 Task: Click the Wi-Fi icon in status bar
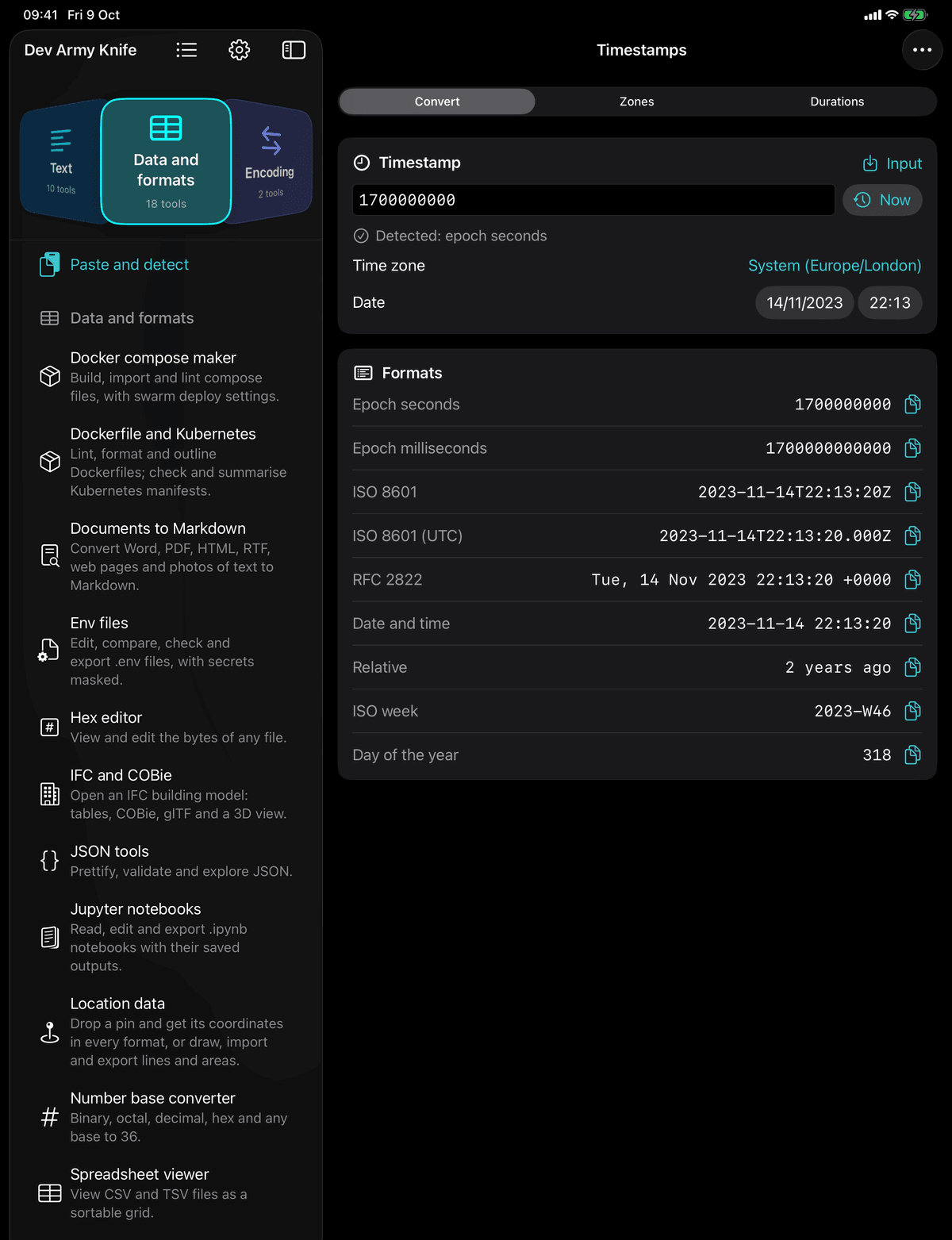click(892, 15)
